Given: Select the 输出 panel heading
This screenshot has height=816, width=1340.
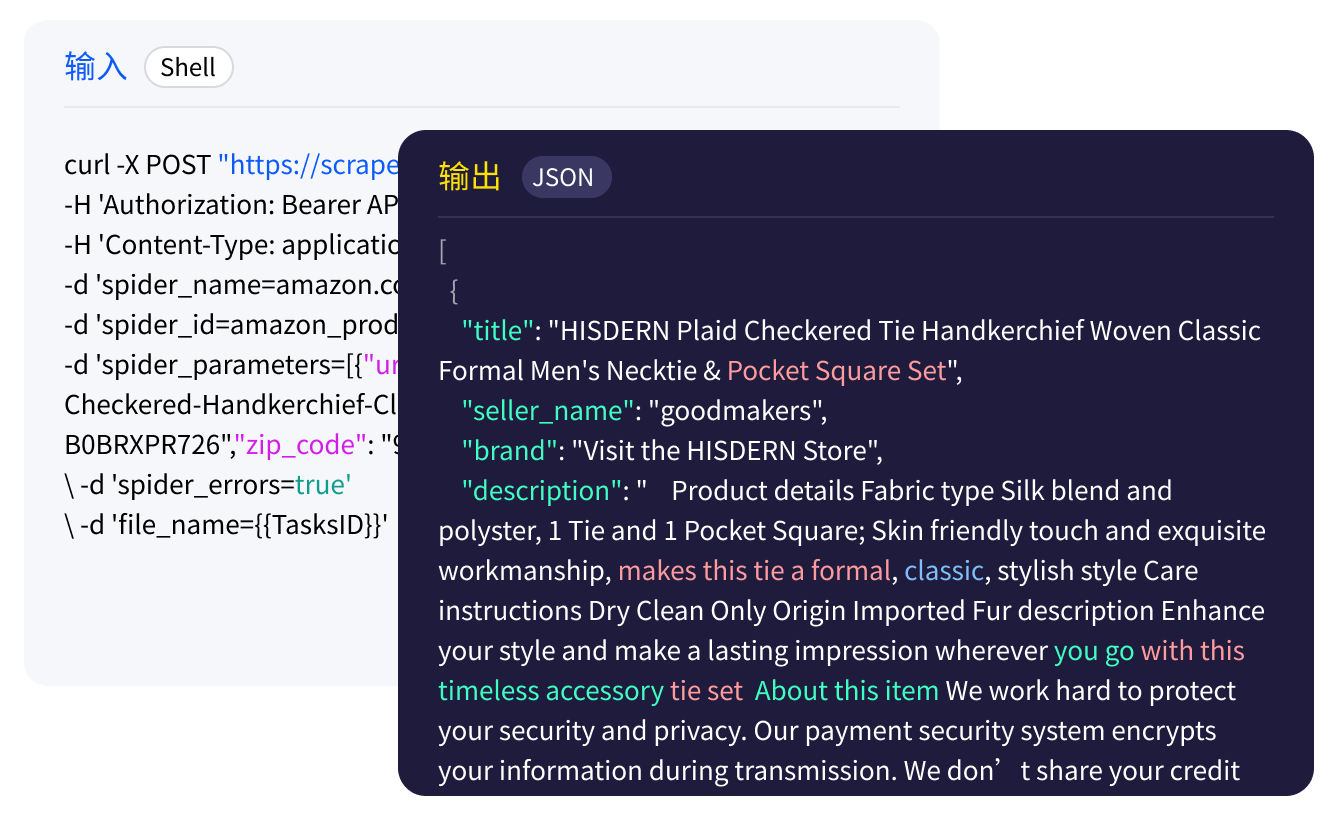Looking at the screenshot, I should click(x=470, y=177).
